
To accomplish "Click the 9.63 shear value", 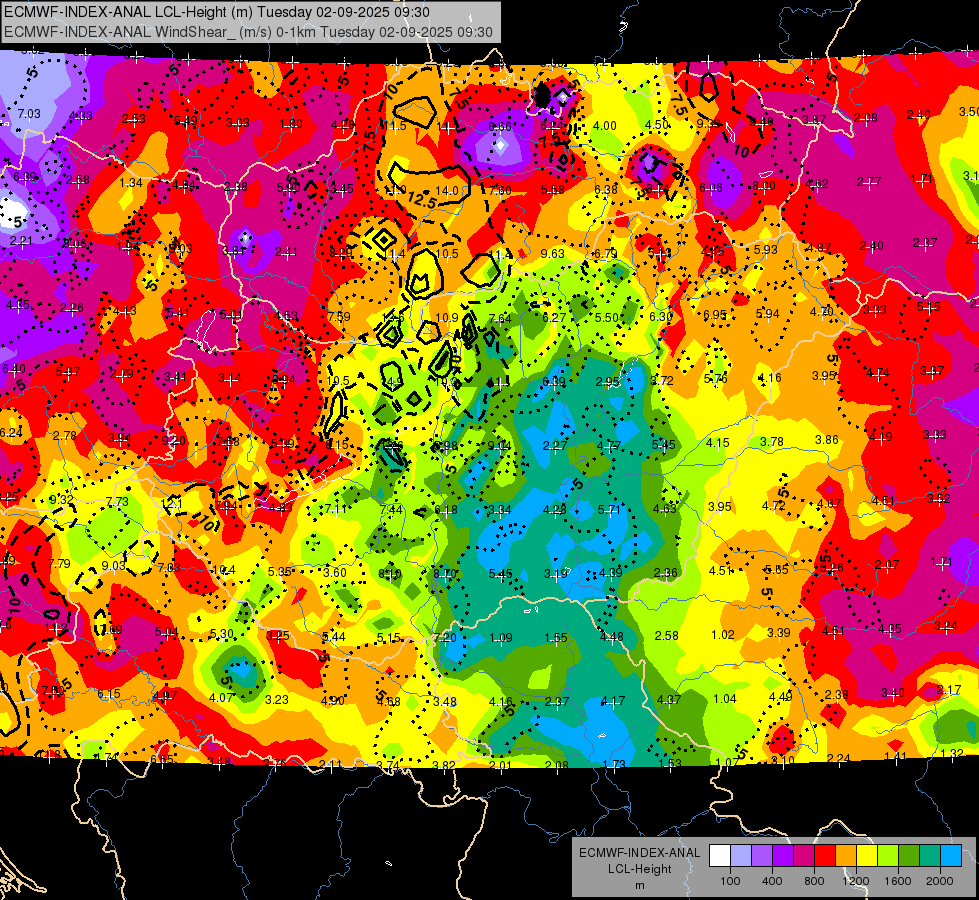I will click(553, 254).
